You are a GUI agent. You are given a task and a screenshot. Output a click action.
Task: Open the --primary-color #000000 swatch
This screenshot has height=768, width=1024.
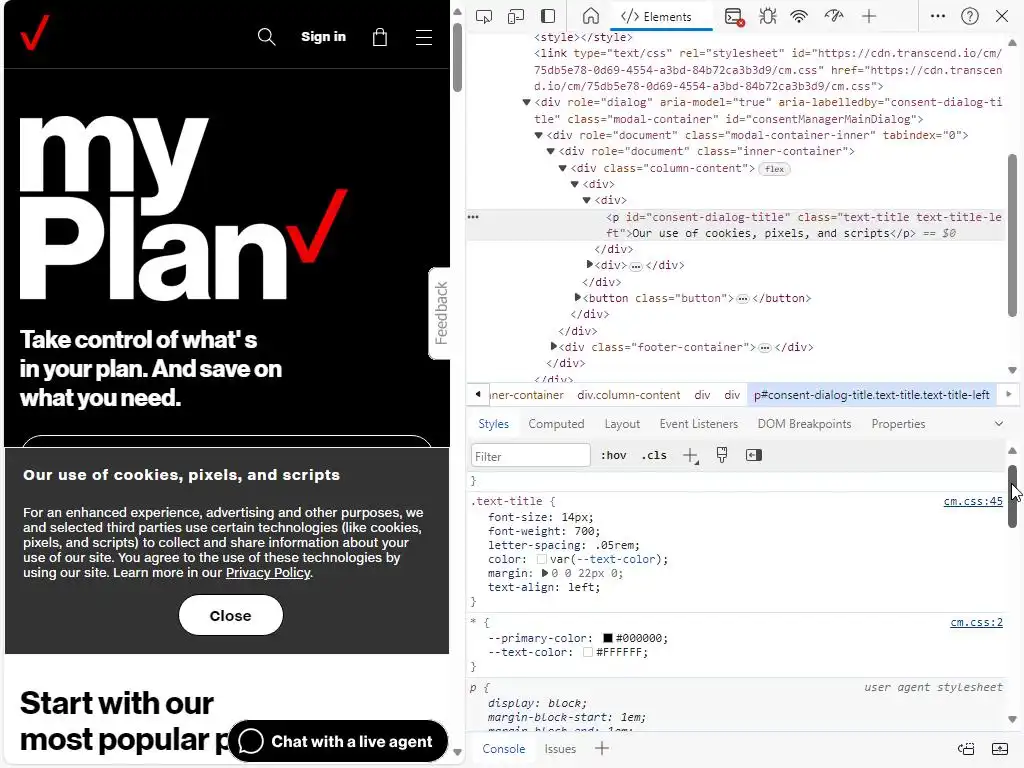pos(607,638)
